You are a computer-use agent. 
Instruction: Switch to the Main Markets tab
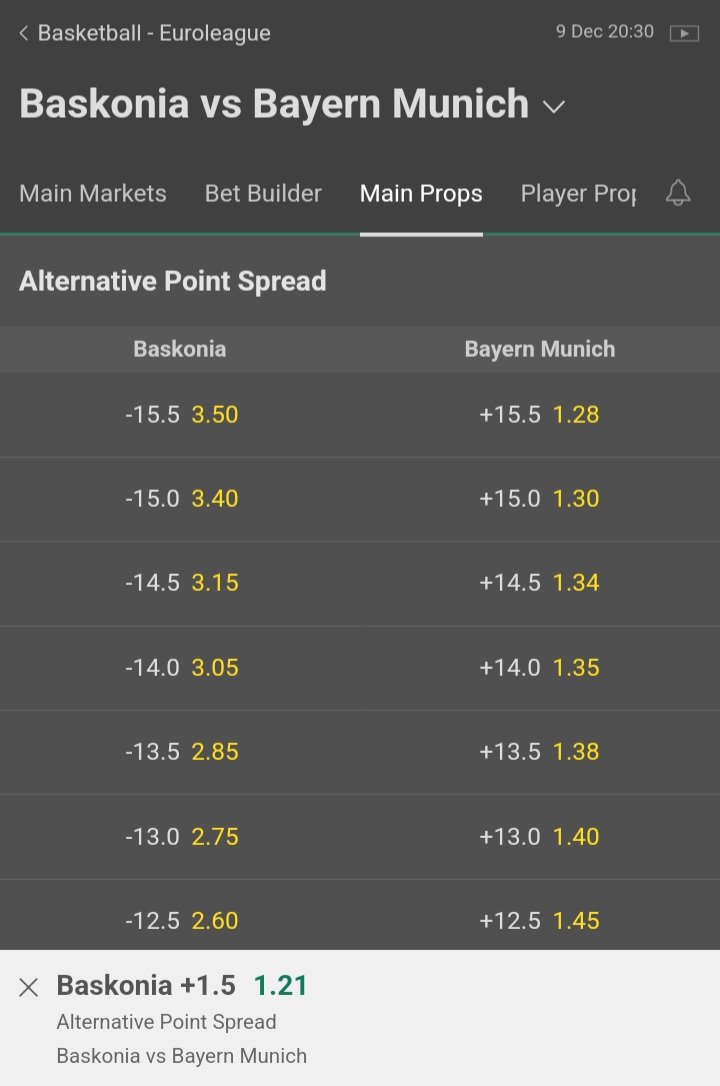[x=93, y=194]
